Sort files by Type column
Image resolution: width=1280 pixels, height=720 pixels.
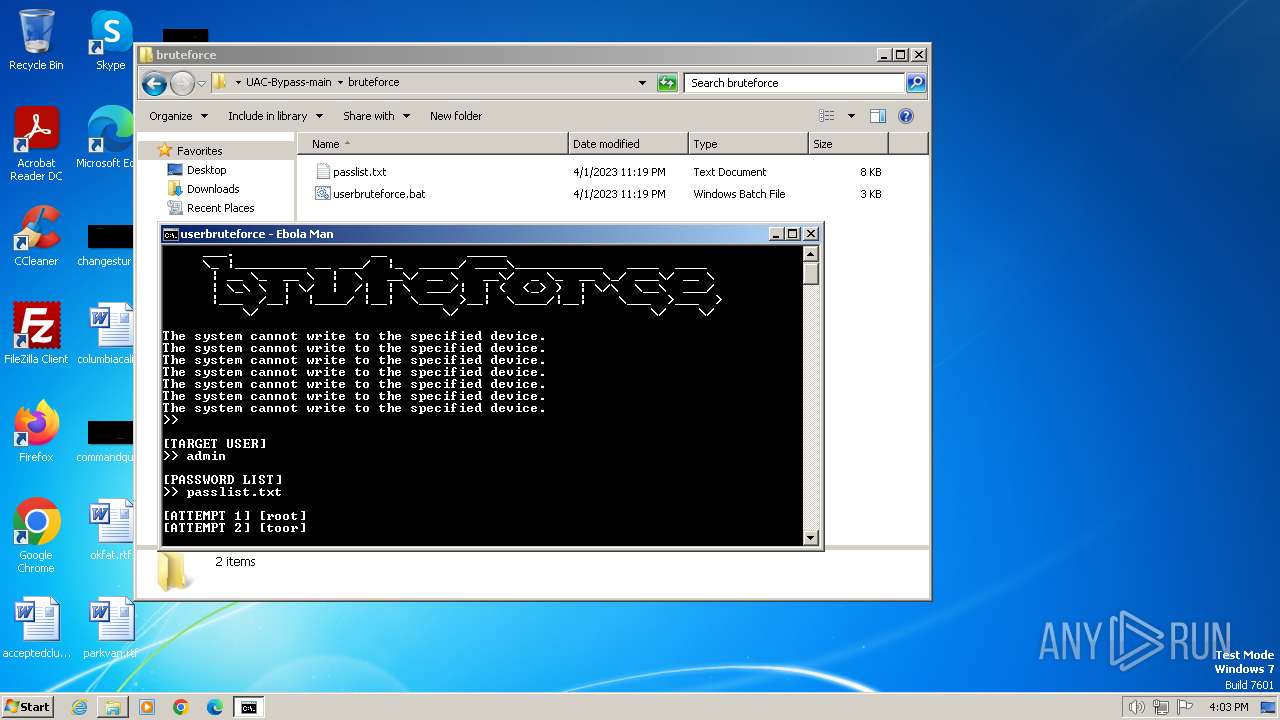(748, 144)
